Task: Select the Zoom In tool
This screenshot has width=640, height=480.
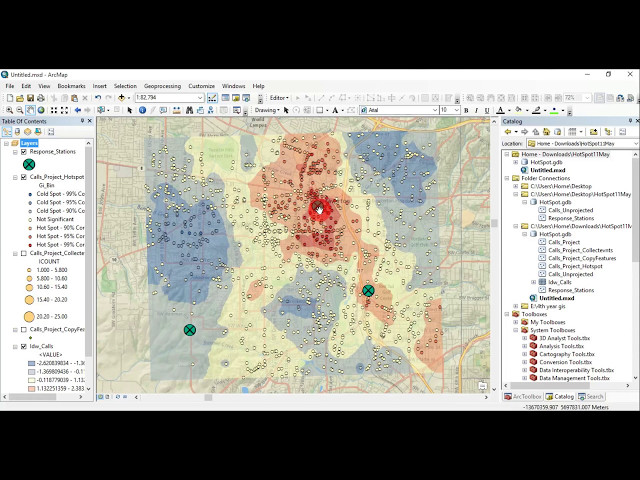Action: (9, 110)
